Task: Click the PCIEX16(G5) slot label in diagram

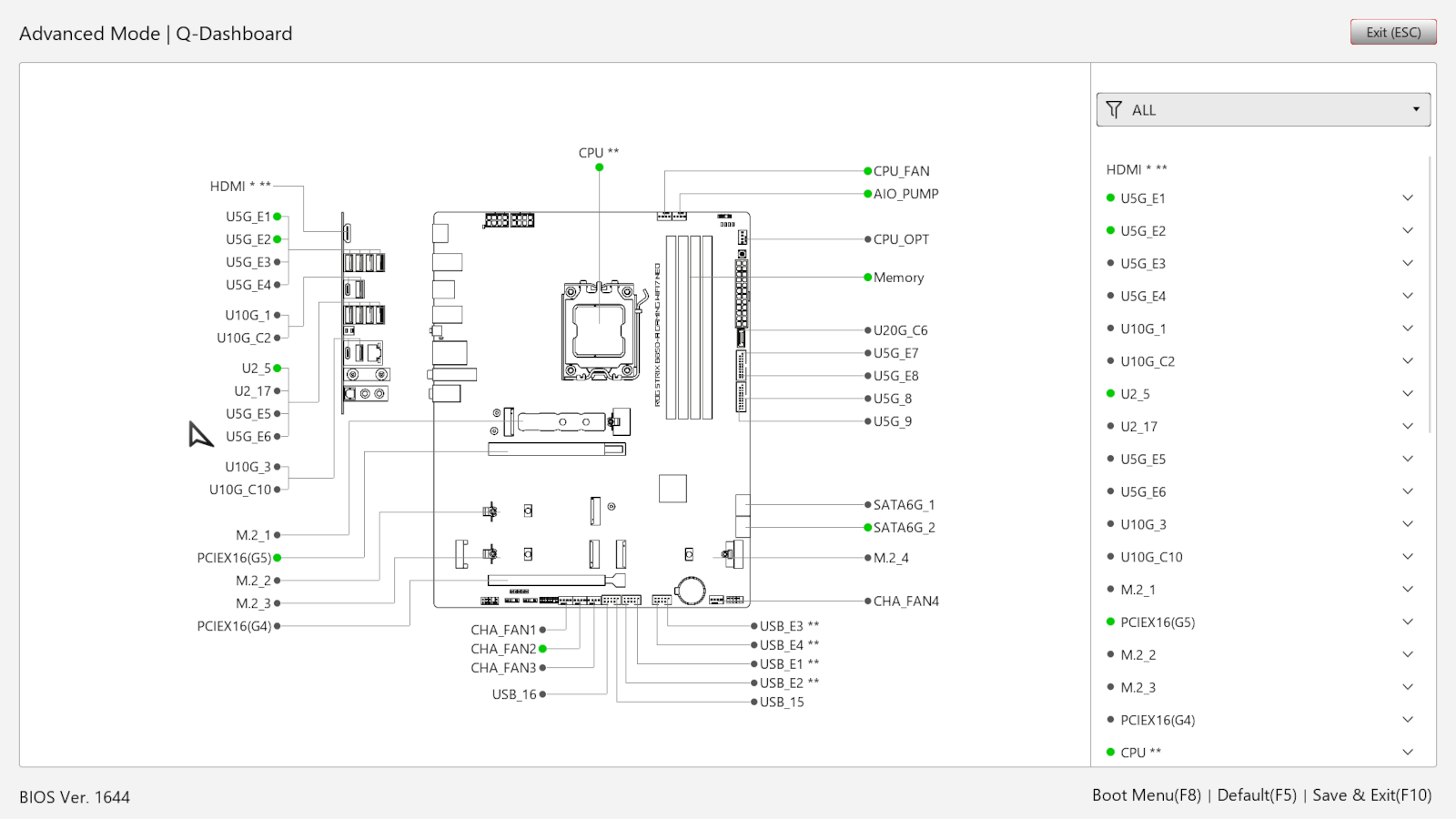Action: [x=234, y=558]
